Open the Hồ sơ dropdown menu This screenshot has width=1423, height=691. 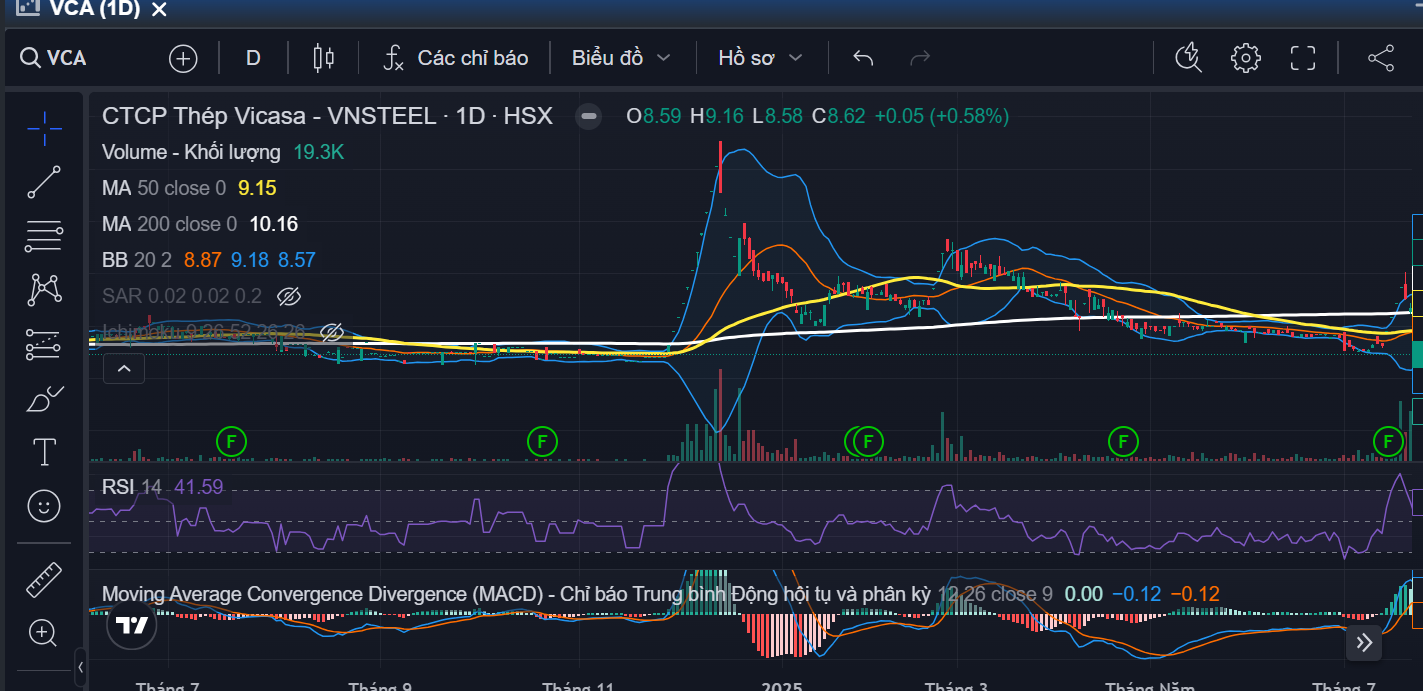click(760, 58)
